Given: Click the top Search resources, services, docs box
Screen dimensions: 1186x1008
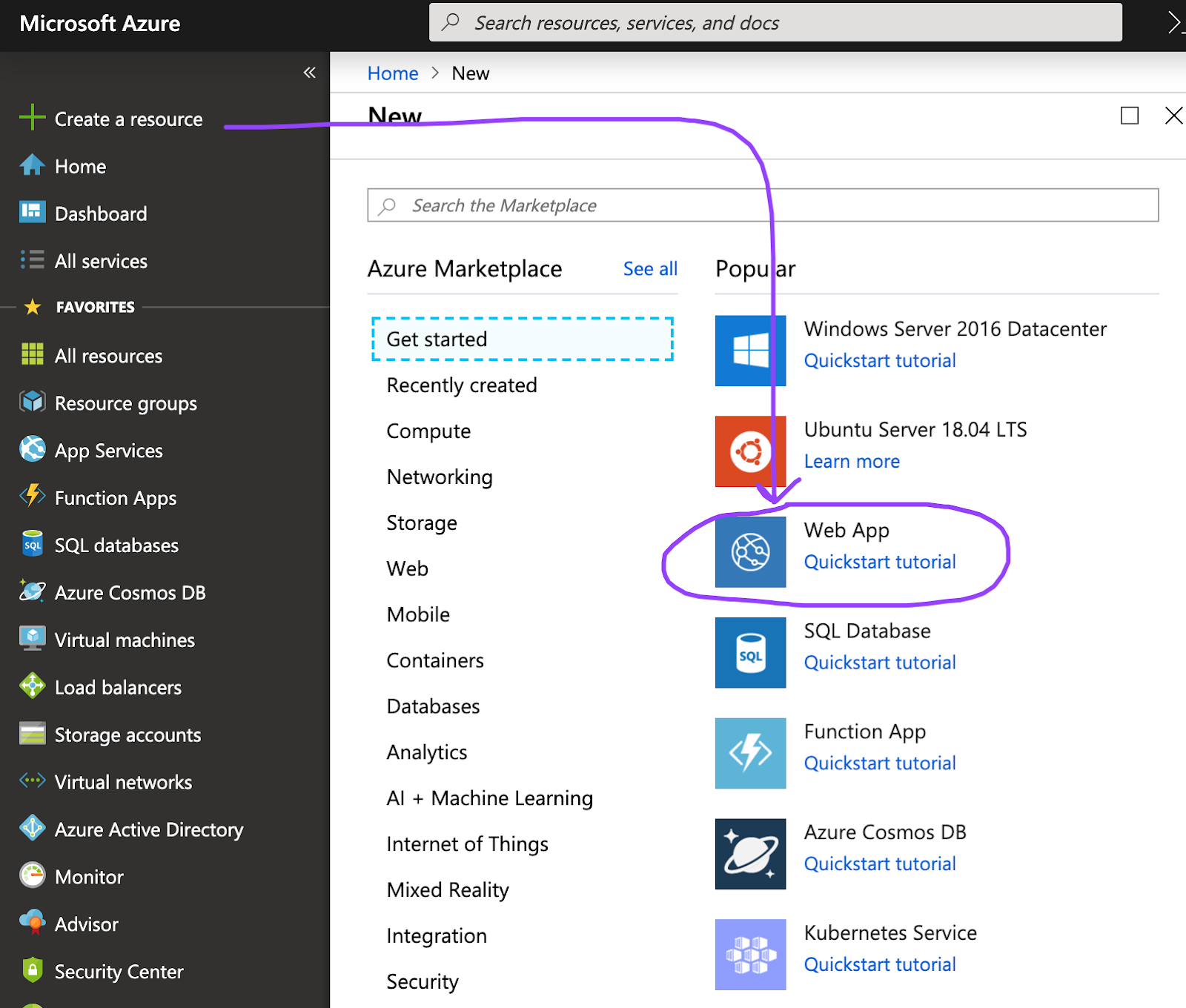Looking at the screenshot, I should pyautogui.click(x=775, y=23).
